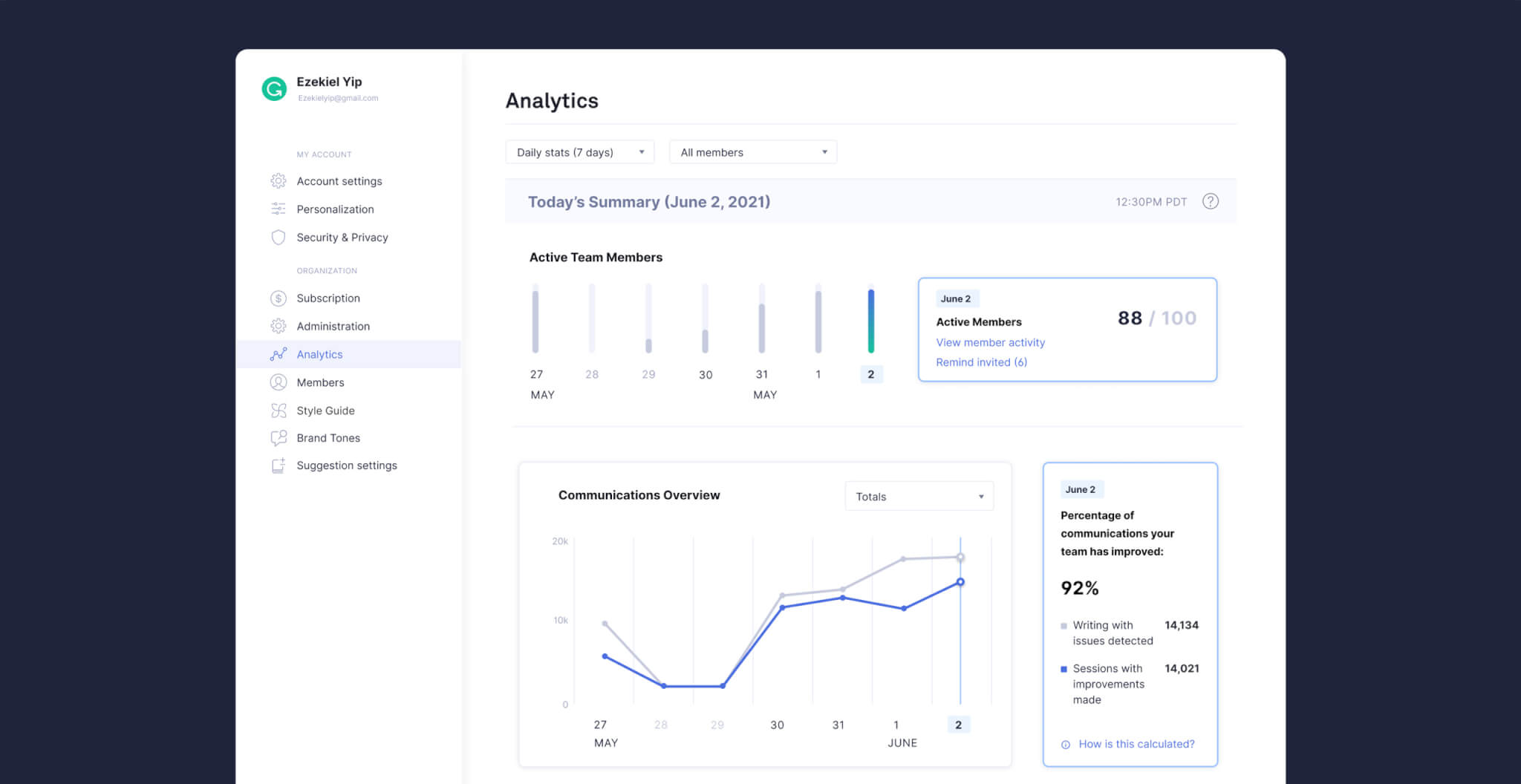Viewport: 1521px width, 784px height.
Task: Open How is this calculated? link
Action: point(1136,744)
